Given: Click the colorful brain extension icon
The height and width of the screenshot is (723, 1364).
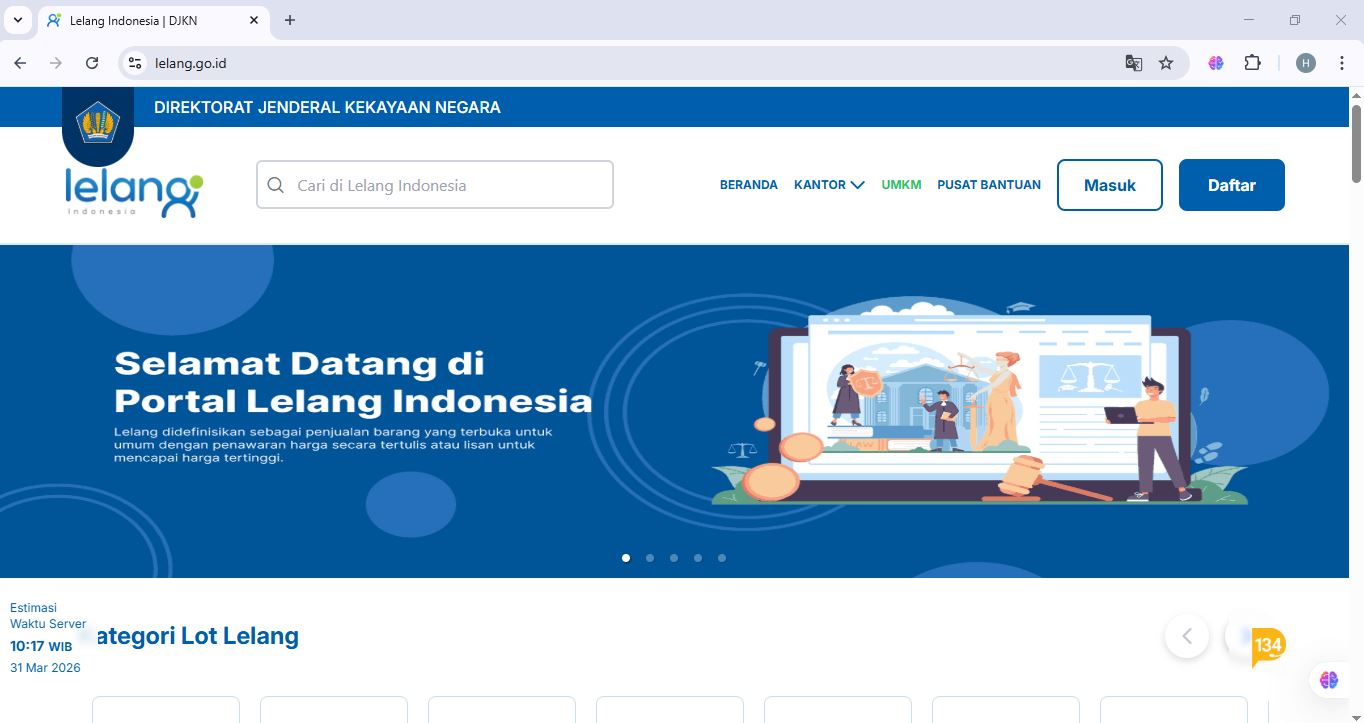Looking at the screenshot, I should coord(1214,62).
